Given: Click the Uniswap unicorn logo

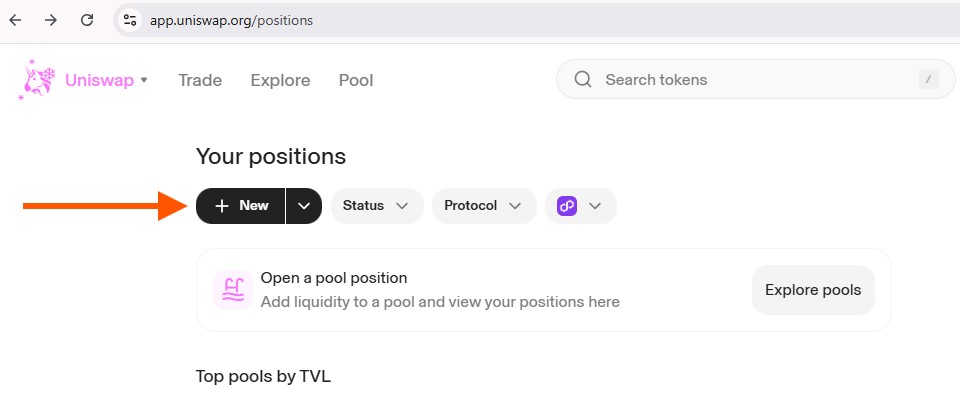Looking at the screenshot, I should [x=36, y=80].
